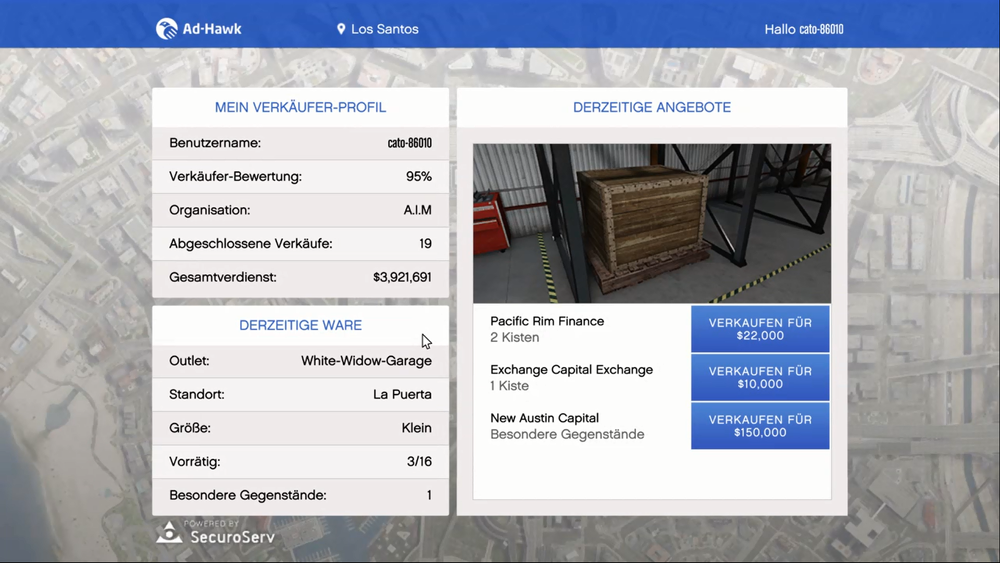Select the Derzeitige Angebote header
This screenshot has width=1000, height=563.
(652, 107)
